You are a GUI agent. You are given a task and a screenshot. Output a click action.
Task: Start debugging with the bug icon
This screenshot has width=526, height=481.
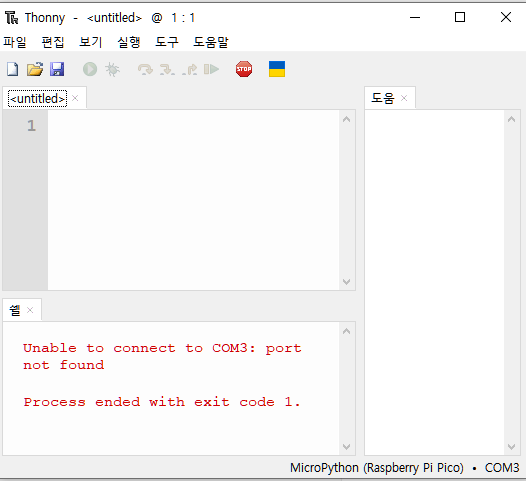[112, 69]
